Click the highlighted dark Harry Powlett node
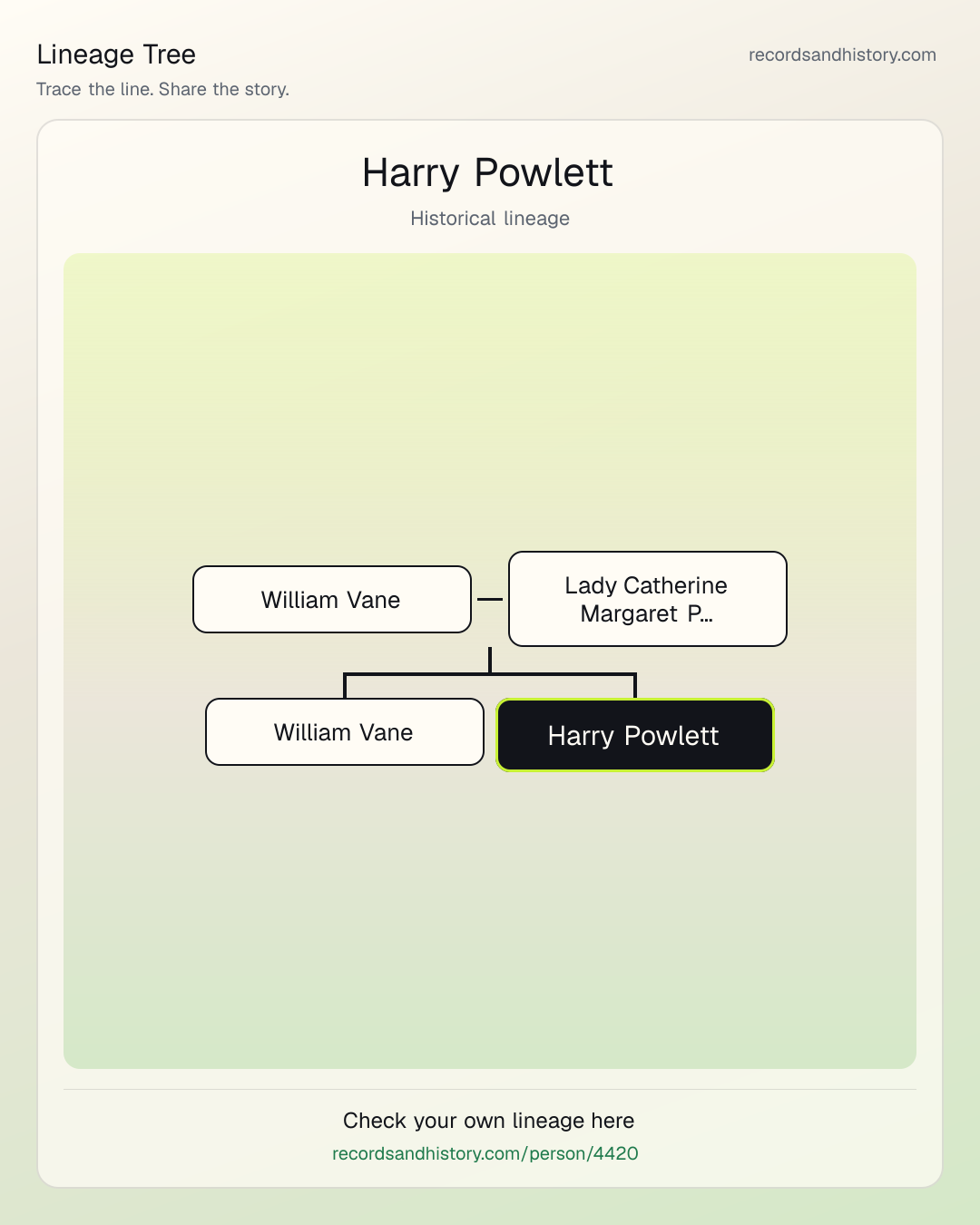 click(635, 735)
